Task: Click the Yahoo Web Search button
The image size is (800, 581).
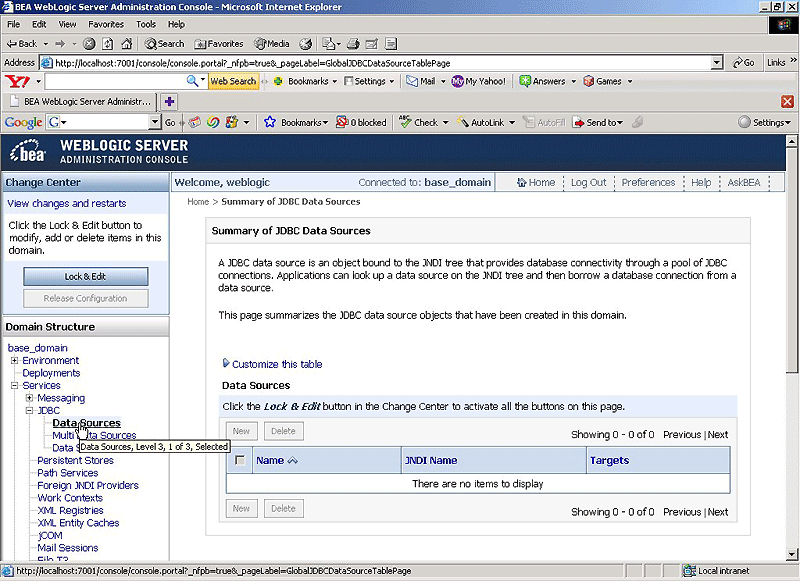Action: pos(233,81)
